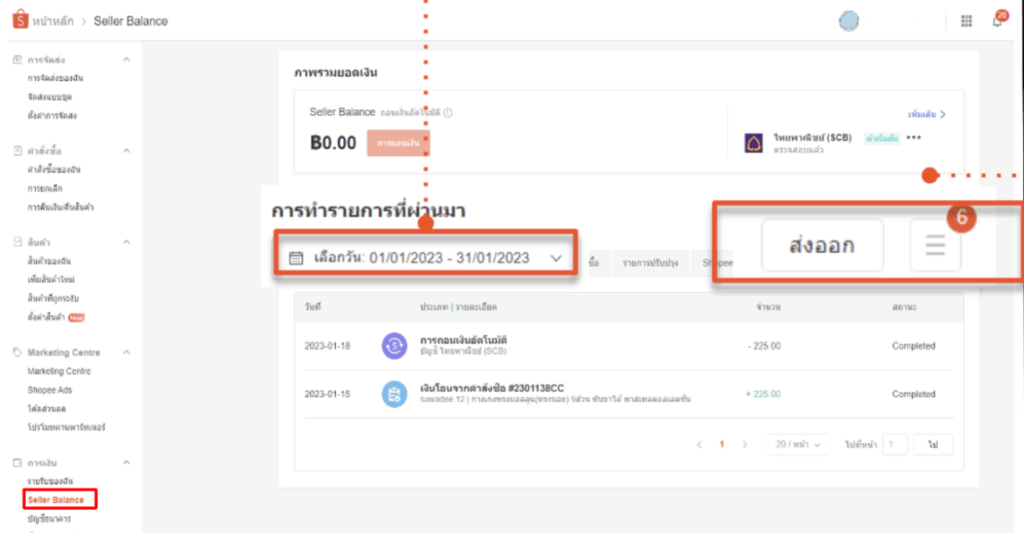Click the เพิ่มเติม link above bank account
Viewport: 1024px width, 533px height.
click(x=926, y=114)
